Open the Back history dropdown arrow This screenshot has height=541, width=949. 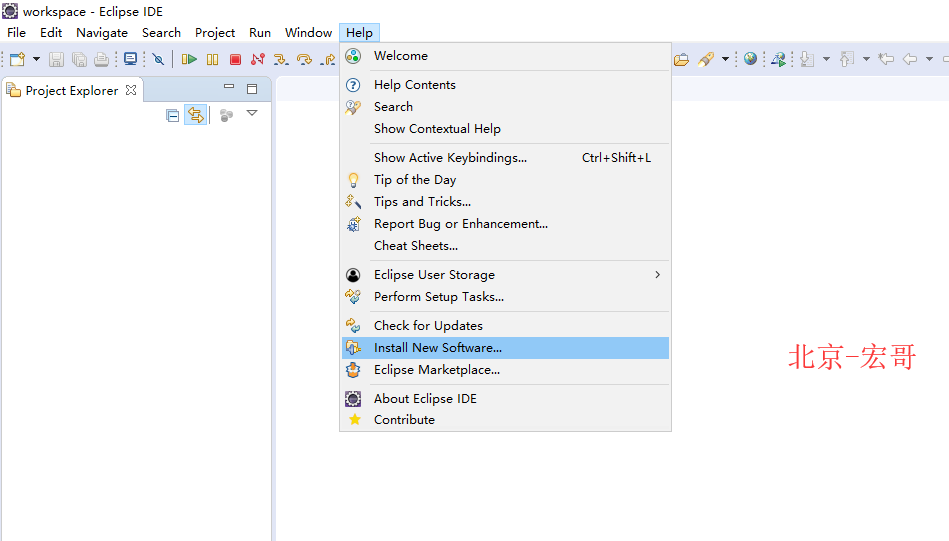930,59
